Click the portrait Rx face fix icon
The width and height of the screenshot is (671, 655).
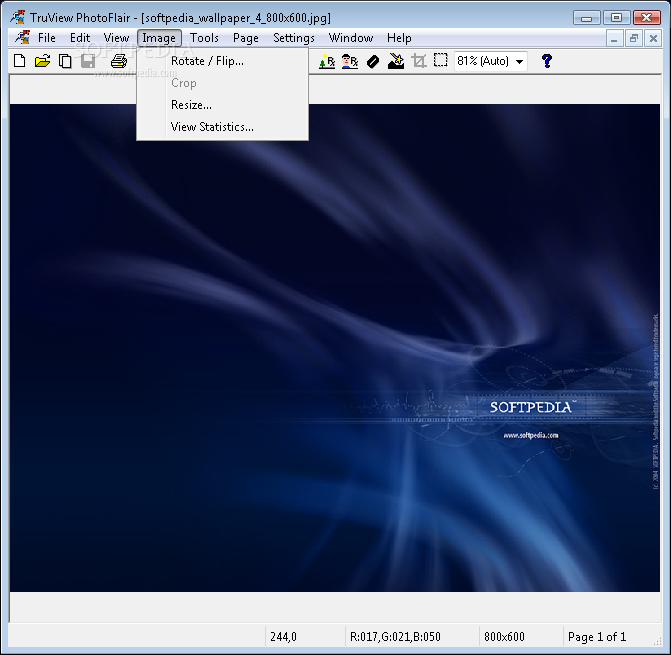tap(350, 61)
